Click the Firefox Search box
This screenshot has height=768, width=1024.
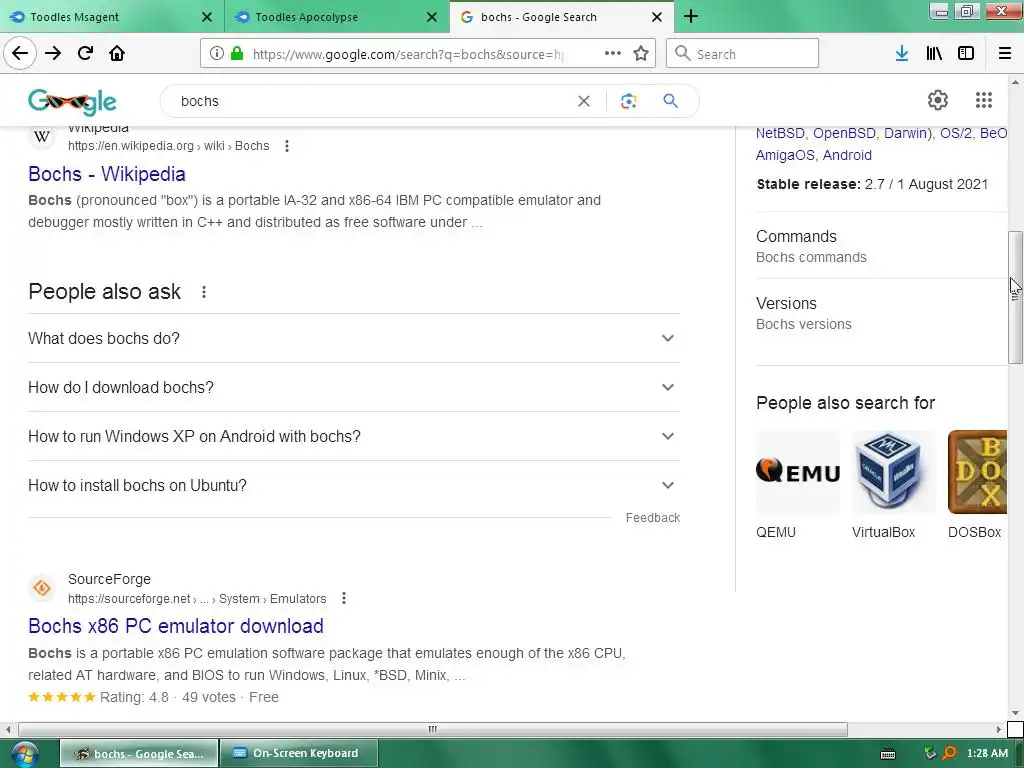743,54
